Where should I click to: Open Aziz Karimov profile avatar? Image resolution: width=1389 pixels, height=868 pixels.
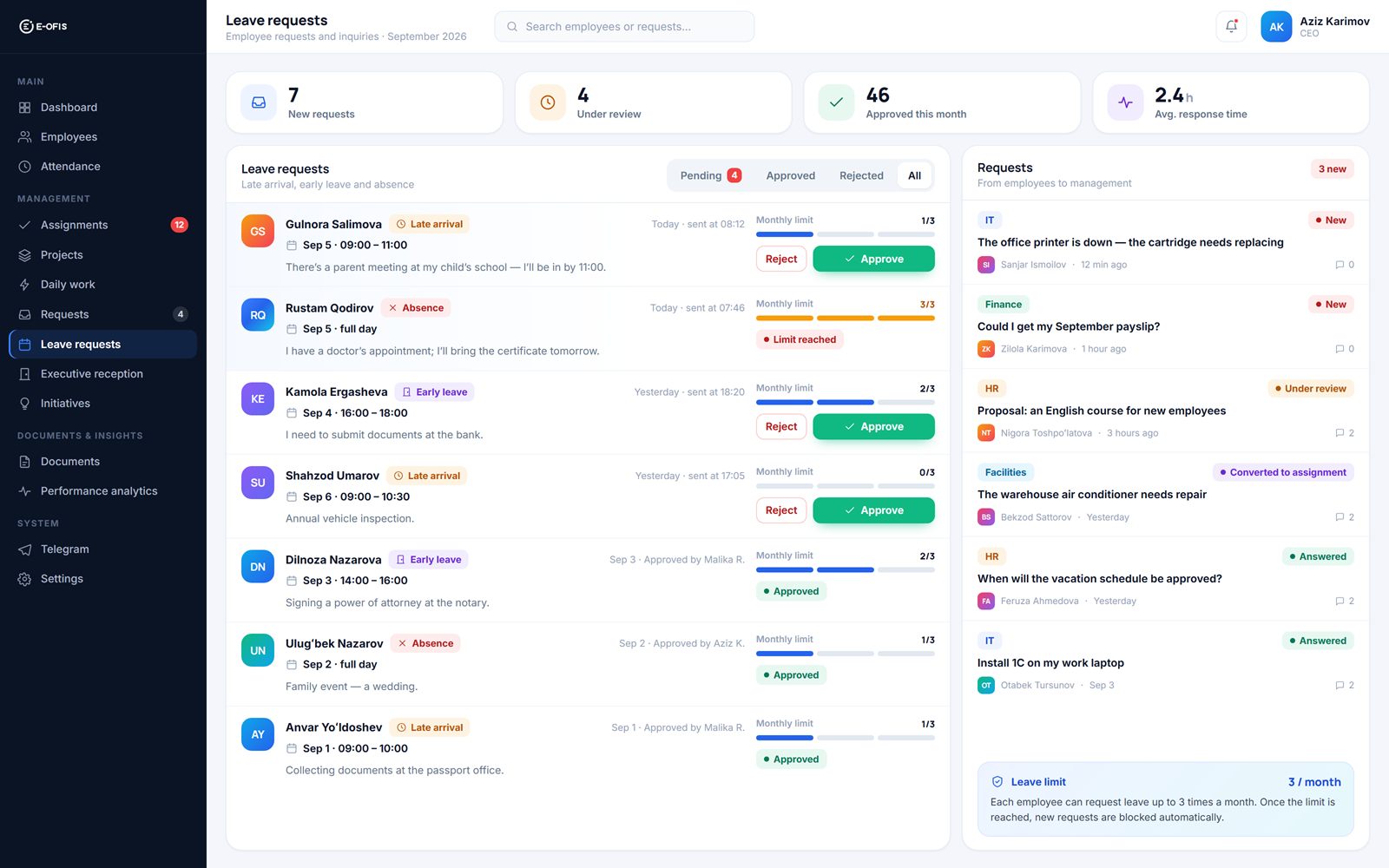coord(1276,26)
